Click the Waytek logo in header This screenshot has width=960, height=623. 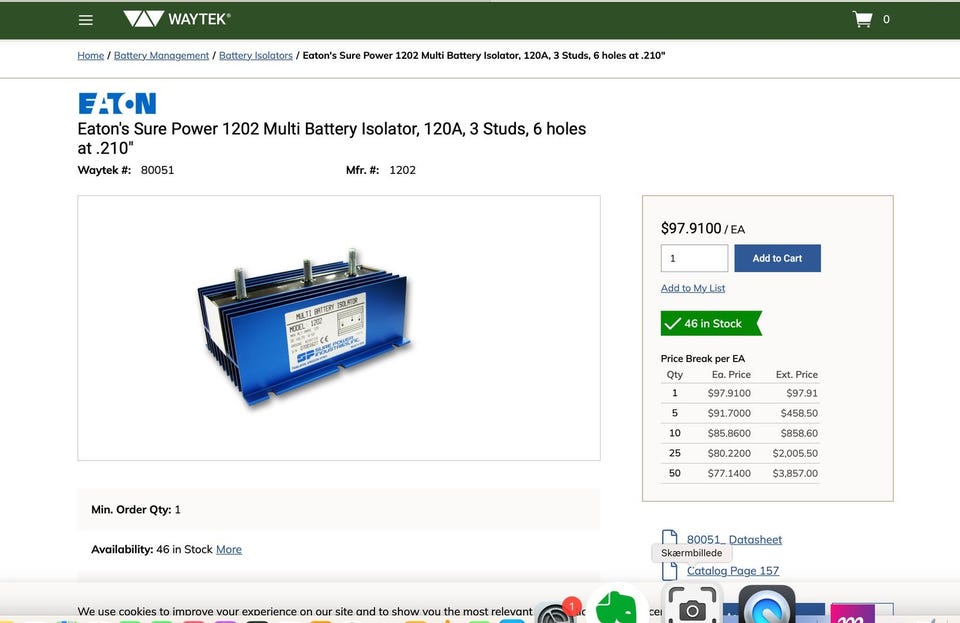coord(177,19)
